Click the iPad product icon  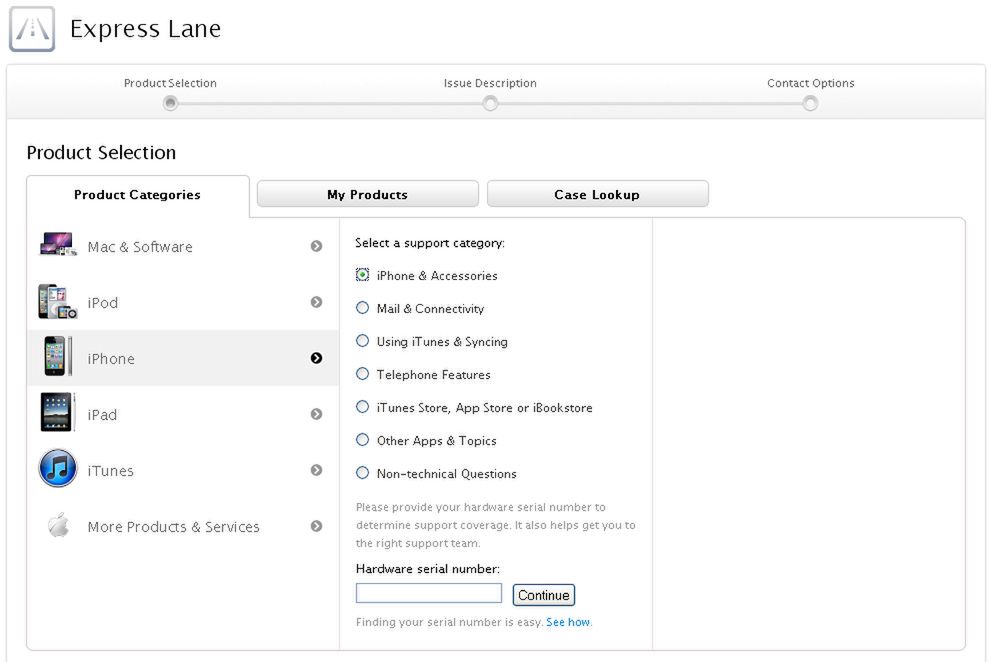[x=56, y=413]
